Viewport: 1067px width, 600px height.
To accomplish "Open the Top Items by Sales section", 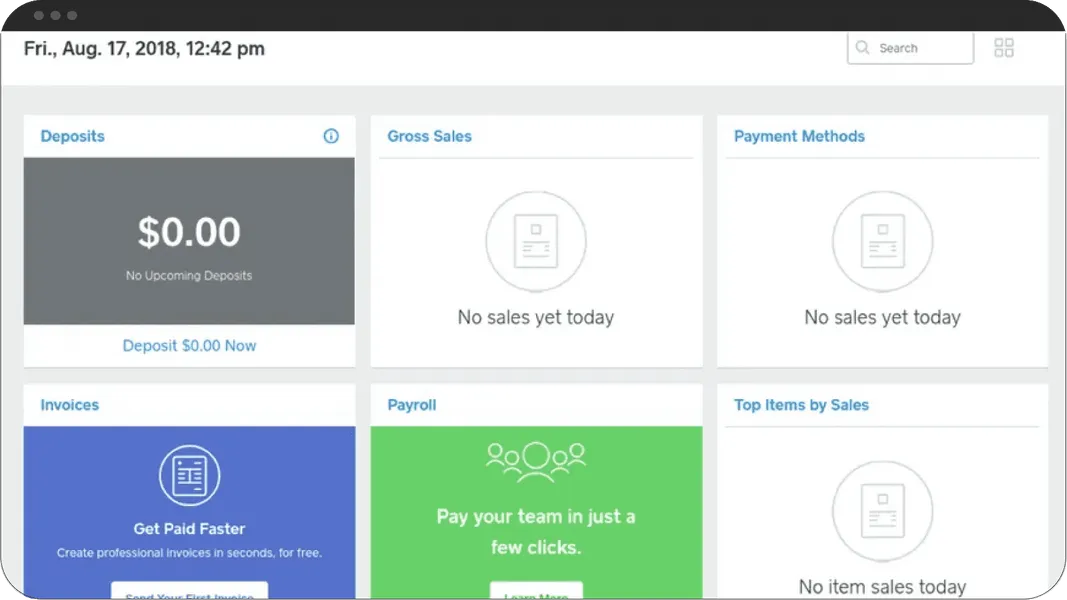I will click(800, 405).
